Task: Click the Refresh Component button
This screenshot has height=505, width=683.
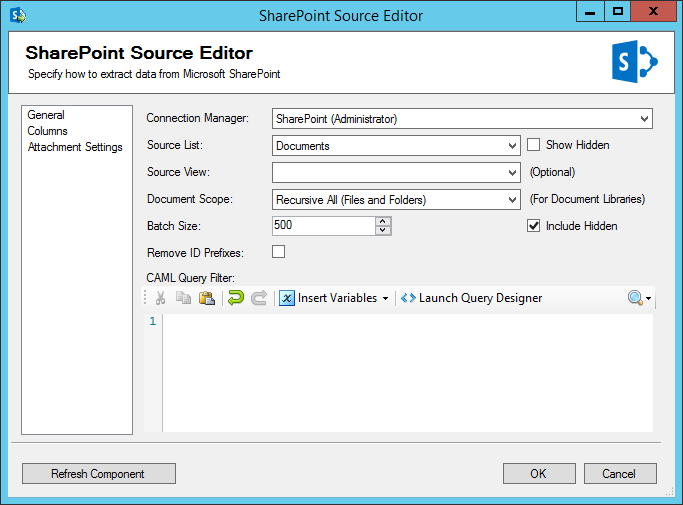Action: pos(99,473)
